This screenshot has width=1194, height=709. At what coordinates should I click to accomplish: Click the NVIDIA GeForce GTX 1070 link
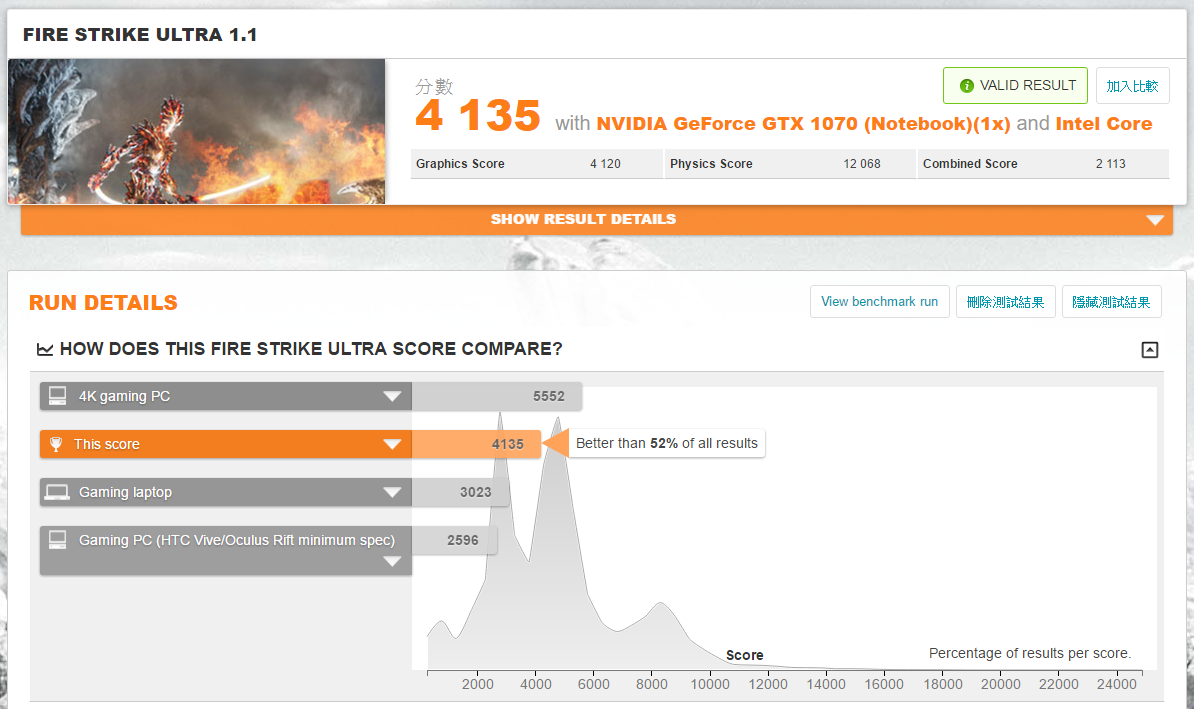pyautogui.click(x=803, y=124)
